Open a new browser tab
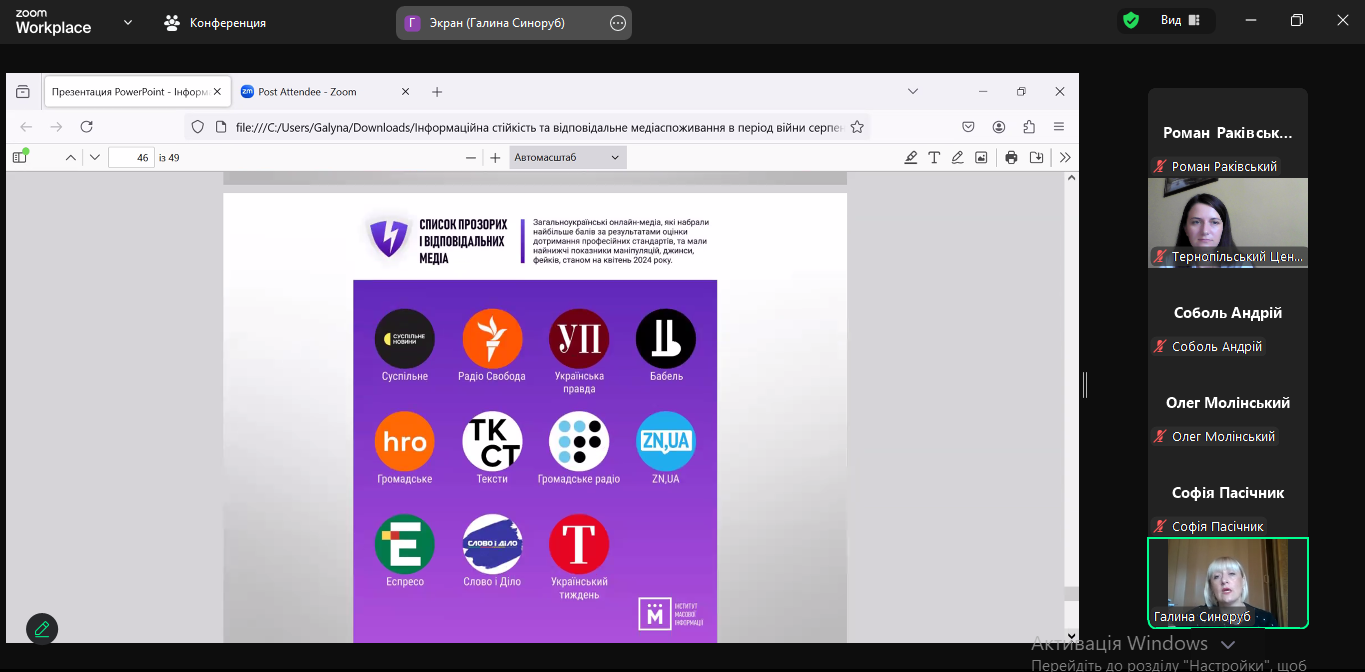This screenshot has height=672, width=1365. 437,91
